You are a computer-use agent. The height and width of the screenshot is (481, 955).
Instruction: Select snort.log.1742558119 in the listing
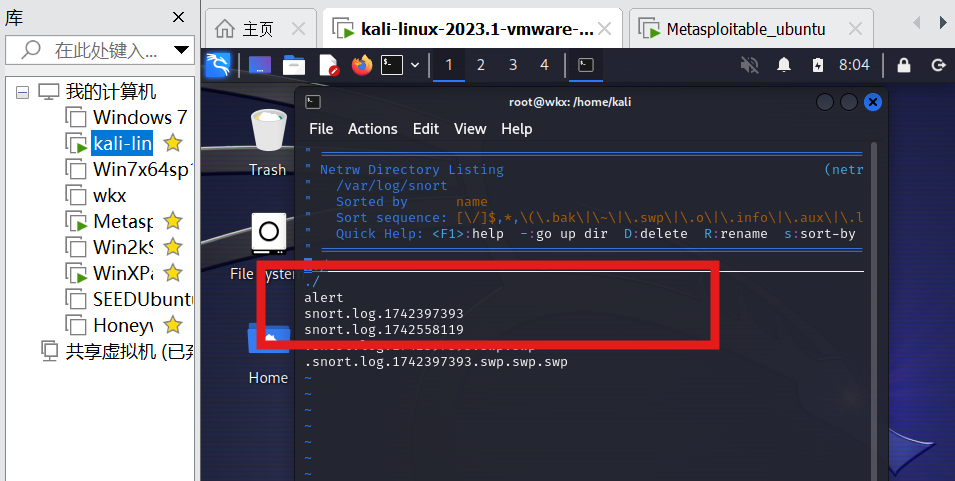pyautogui.click(x=384, y=329)
